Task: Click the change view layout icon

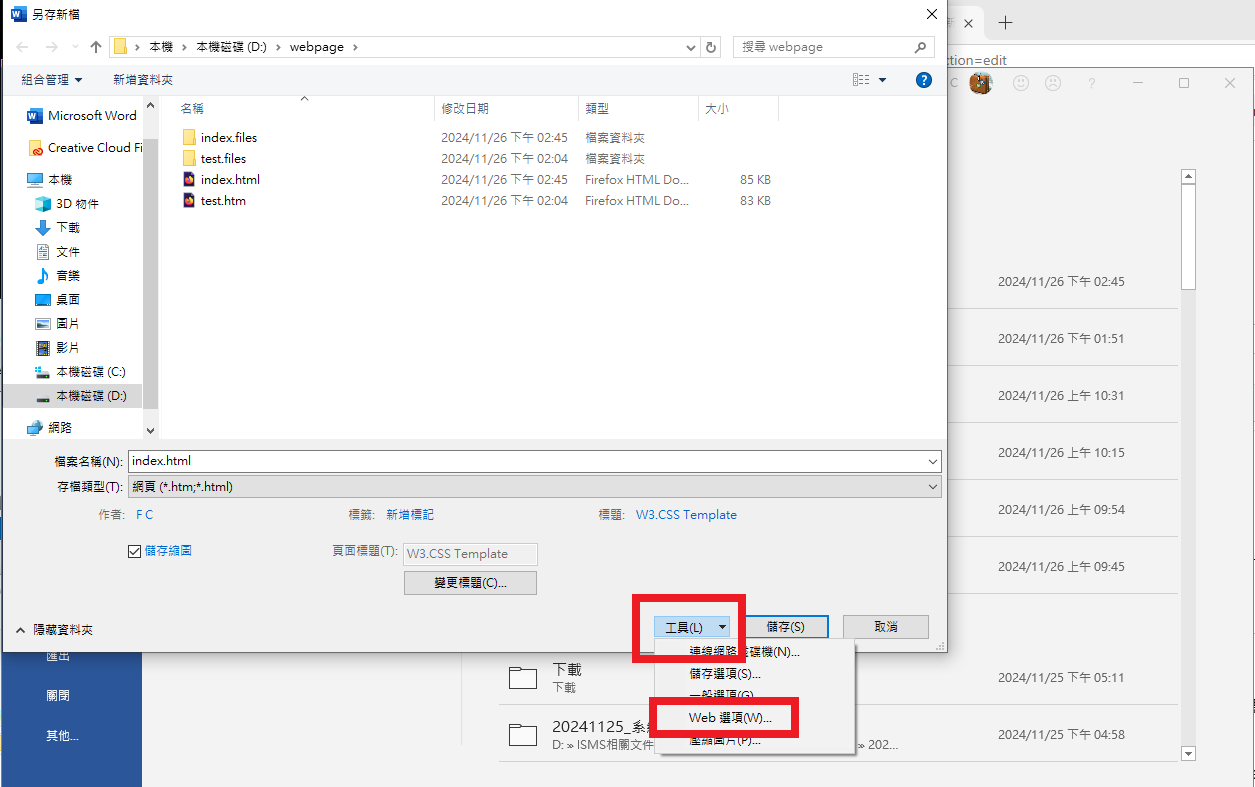Action: pos(861,80)
